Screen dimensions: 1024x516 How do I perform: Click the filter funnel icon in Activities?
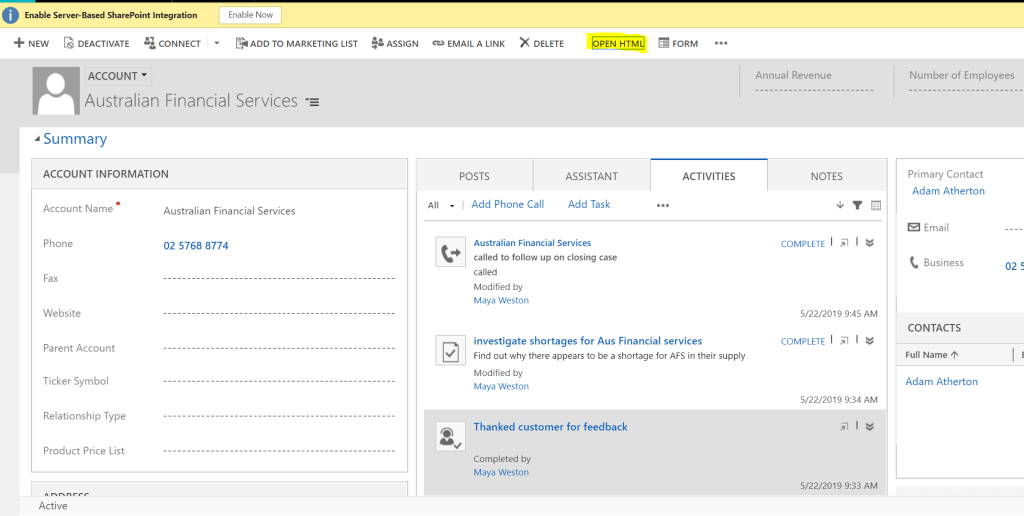point(857,205)
